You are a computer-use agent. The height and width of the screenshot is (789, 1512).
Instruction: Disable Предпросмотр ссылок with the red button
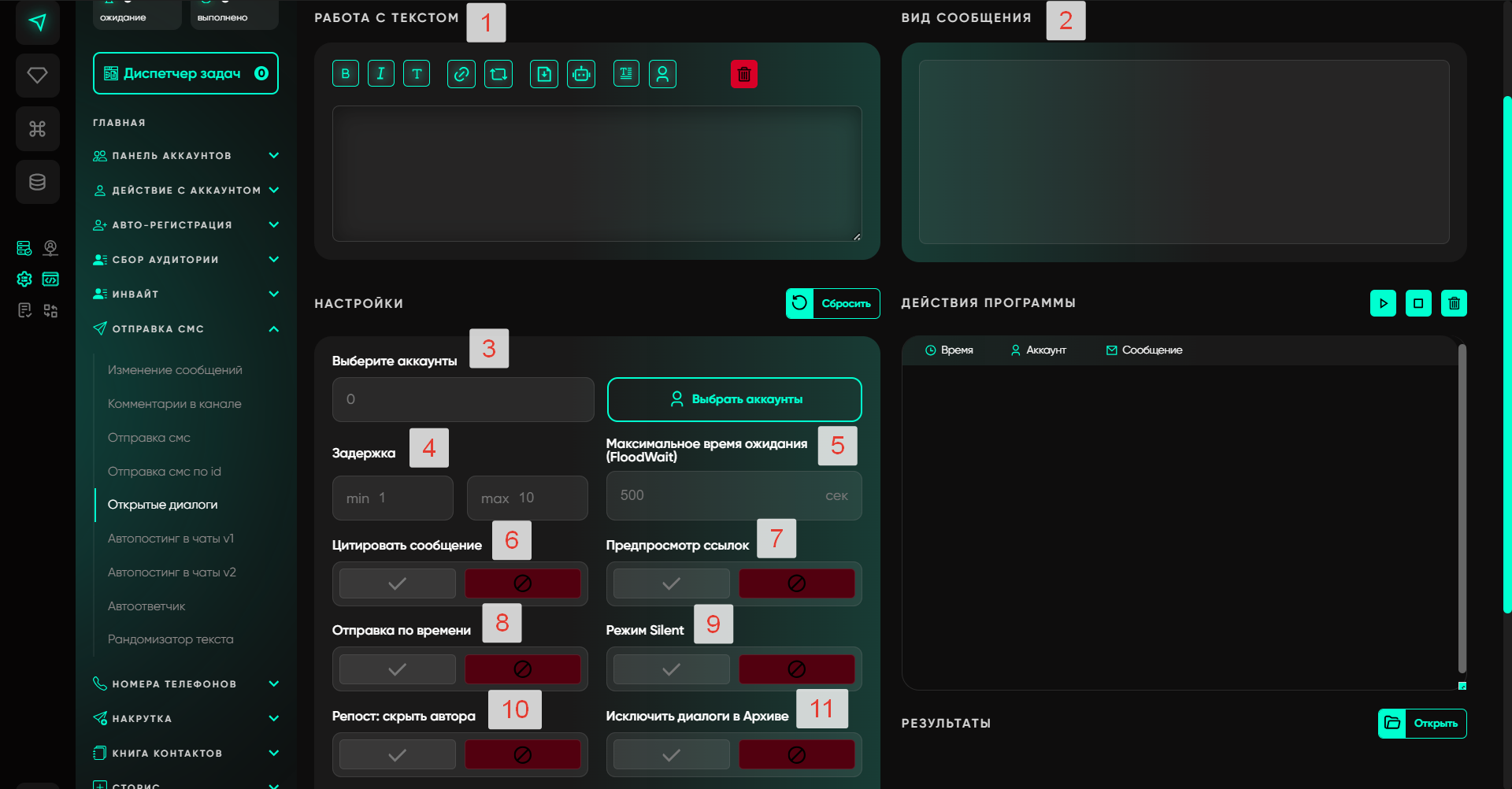796,583
